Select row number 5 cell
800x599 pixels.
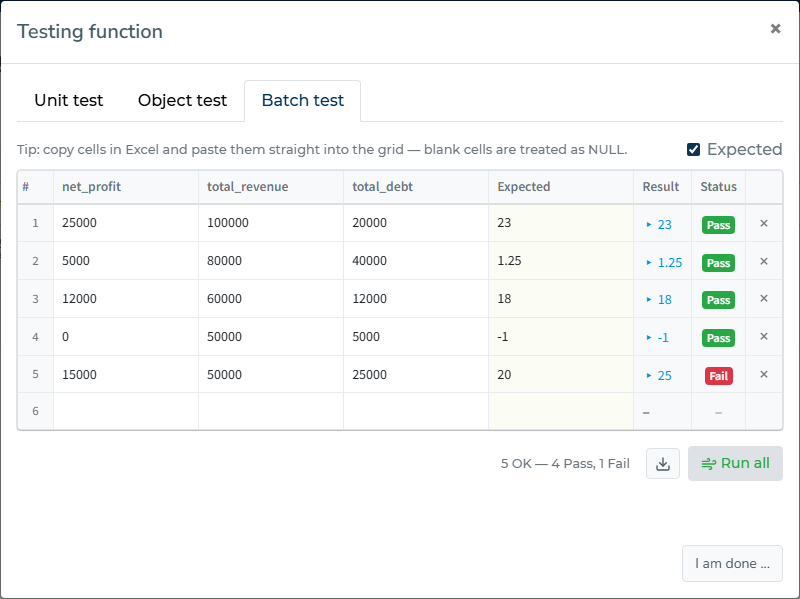coord(35,375)
